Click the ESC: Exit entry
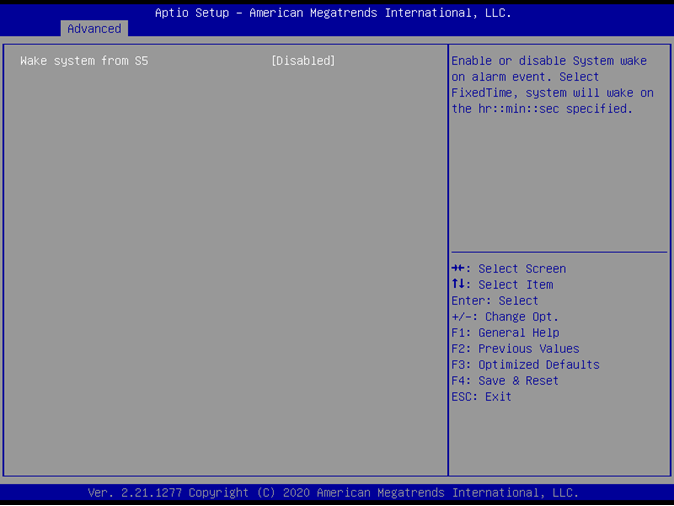 click(481, 397)
